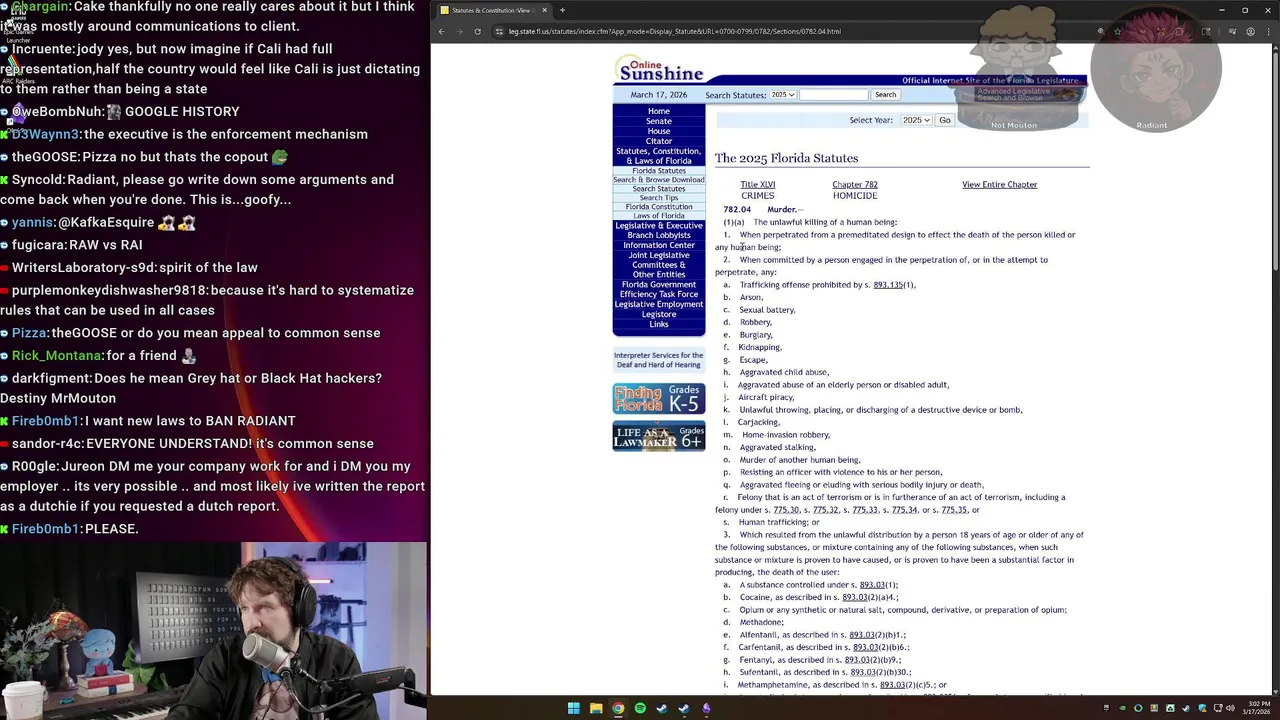The height and width of the screenshot is (720, 1280).
Task: Open Legislative Employment in the sidebar
Action: [659, 304]
